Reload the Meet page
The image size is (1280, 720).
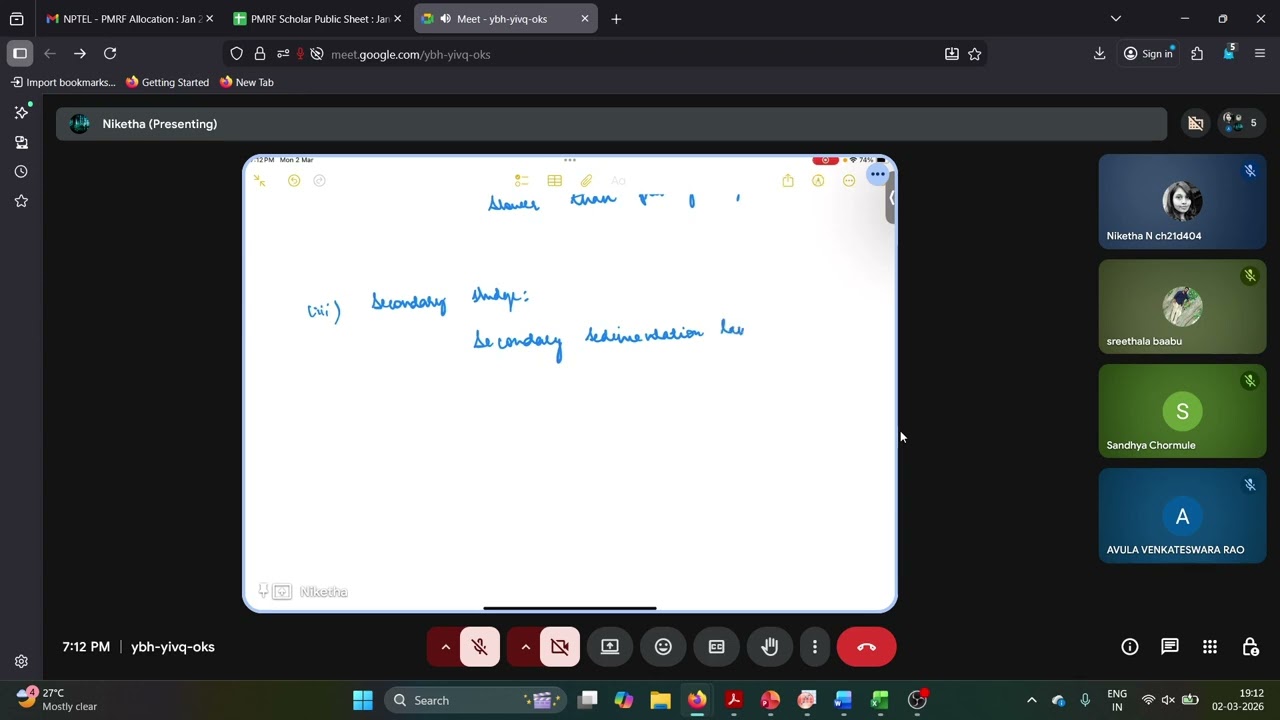(x=110, y=54)
